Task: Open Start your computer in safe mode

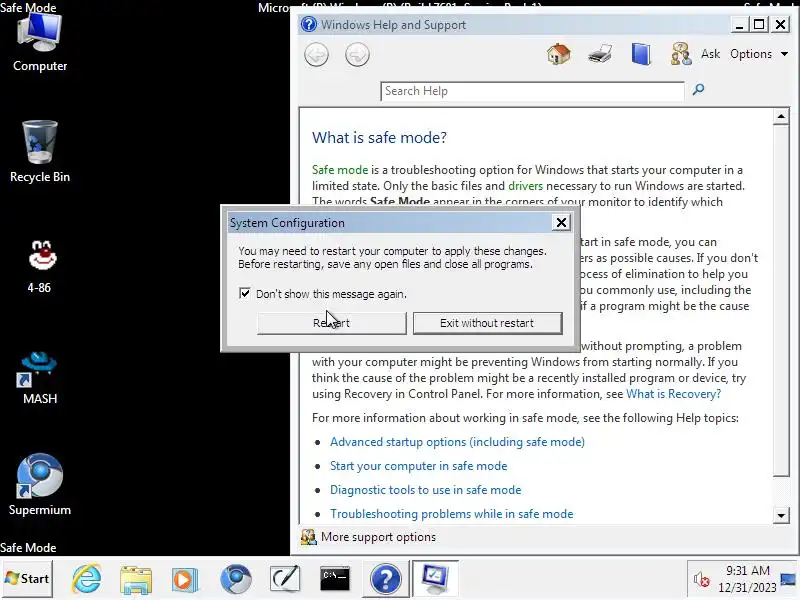Action: (x=418, y=466)
